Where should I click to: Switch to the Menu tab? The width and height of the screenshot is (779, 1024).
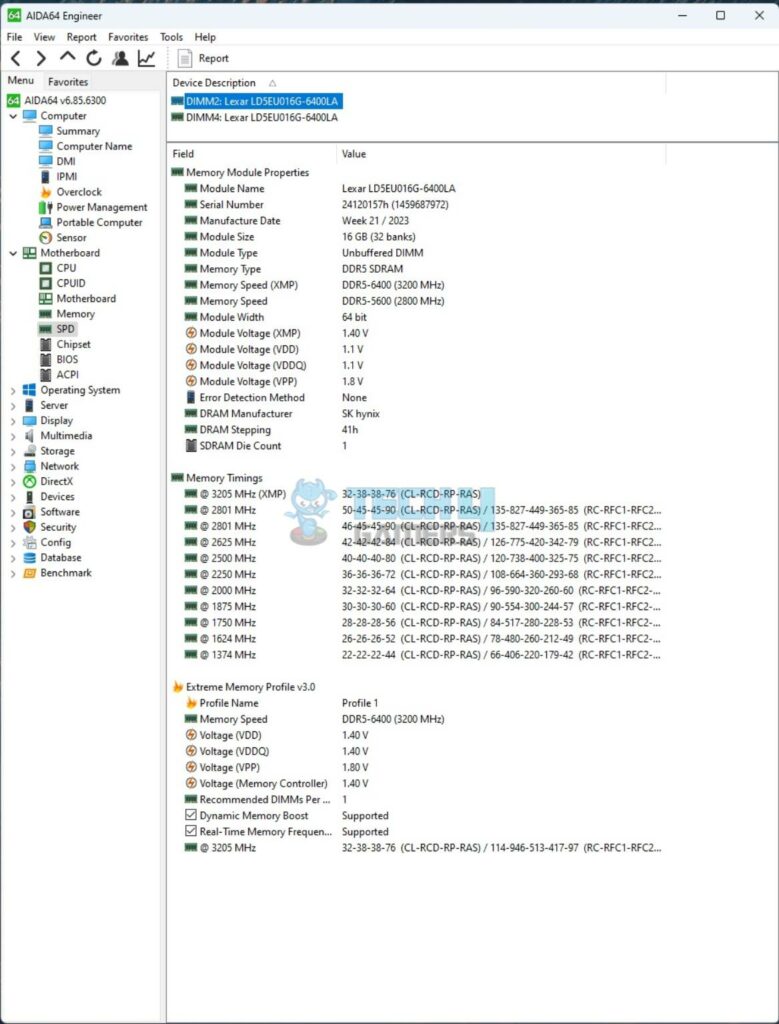20,80
